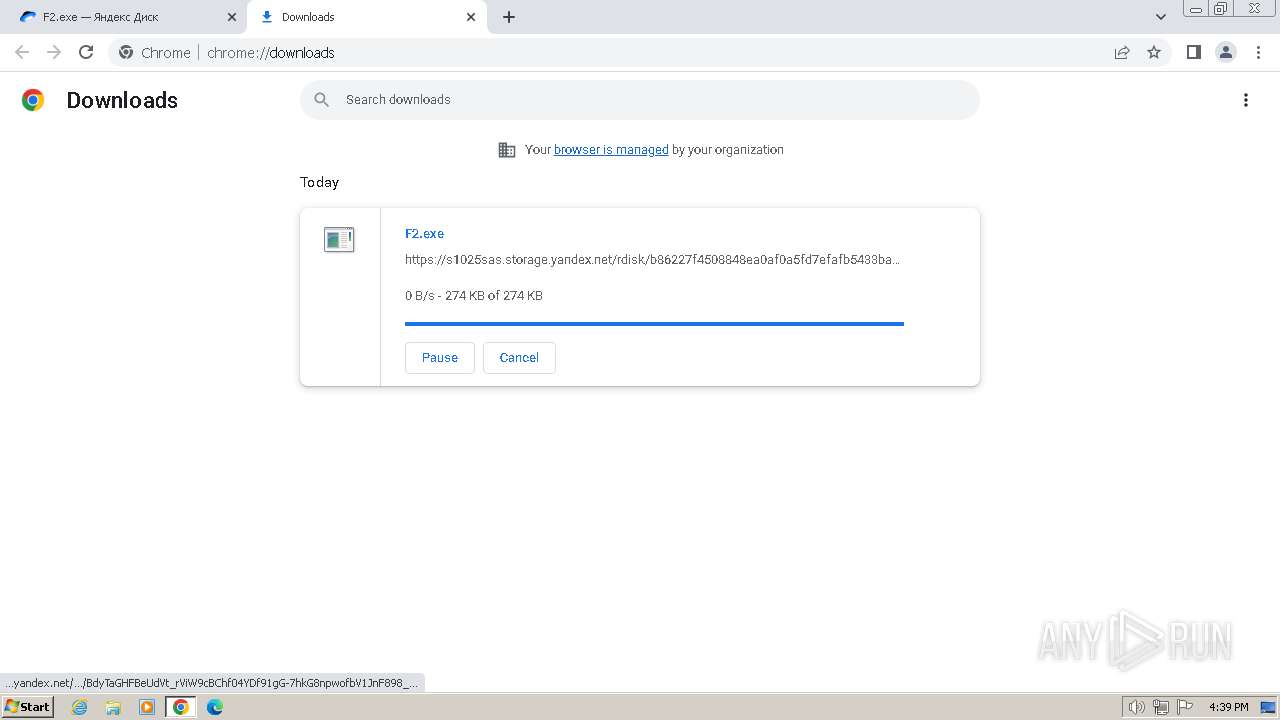Select the Downloads tab

(367, 17)
